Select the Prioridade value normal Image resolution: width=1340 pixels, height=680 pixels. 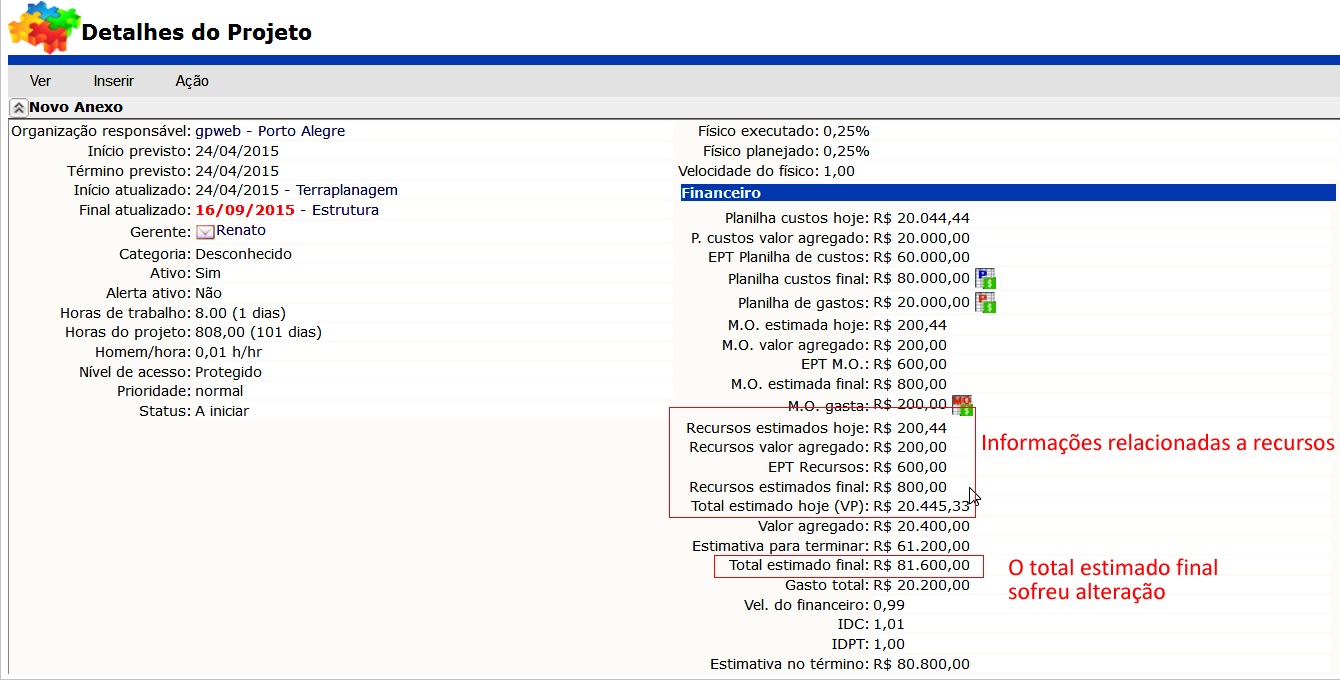[x=219, y=391]
